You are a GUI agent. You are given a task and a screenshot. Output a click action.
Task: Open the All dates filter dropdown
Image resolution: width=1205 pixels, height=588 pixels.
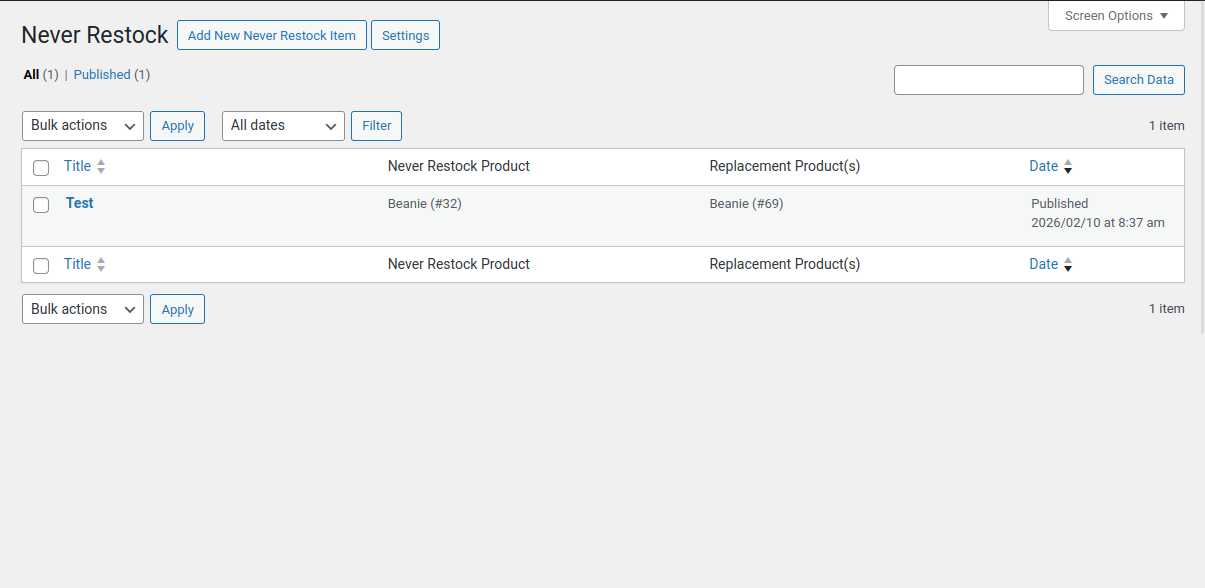283,126
